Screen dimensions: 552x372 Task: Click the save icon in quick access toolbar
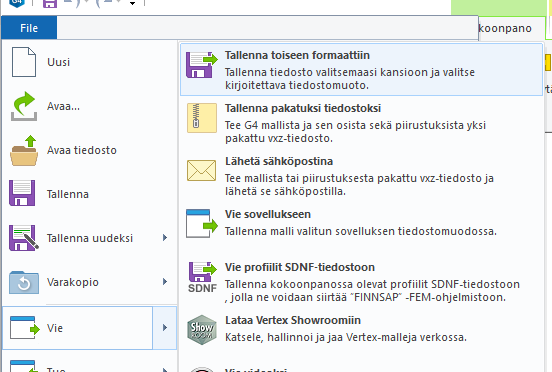50,4
